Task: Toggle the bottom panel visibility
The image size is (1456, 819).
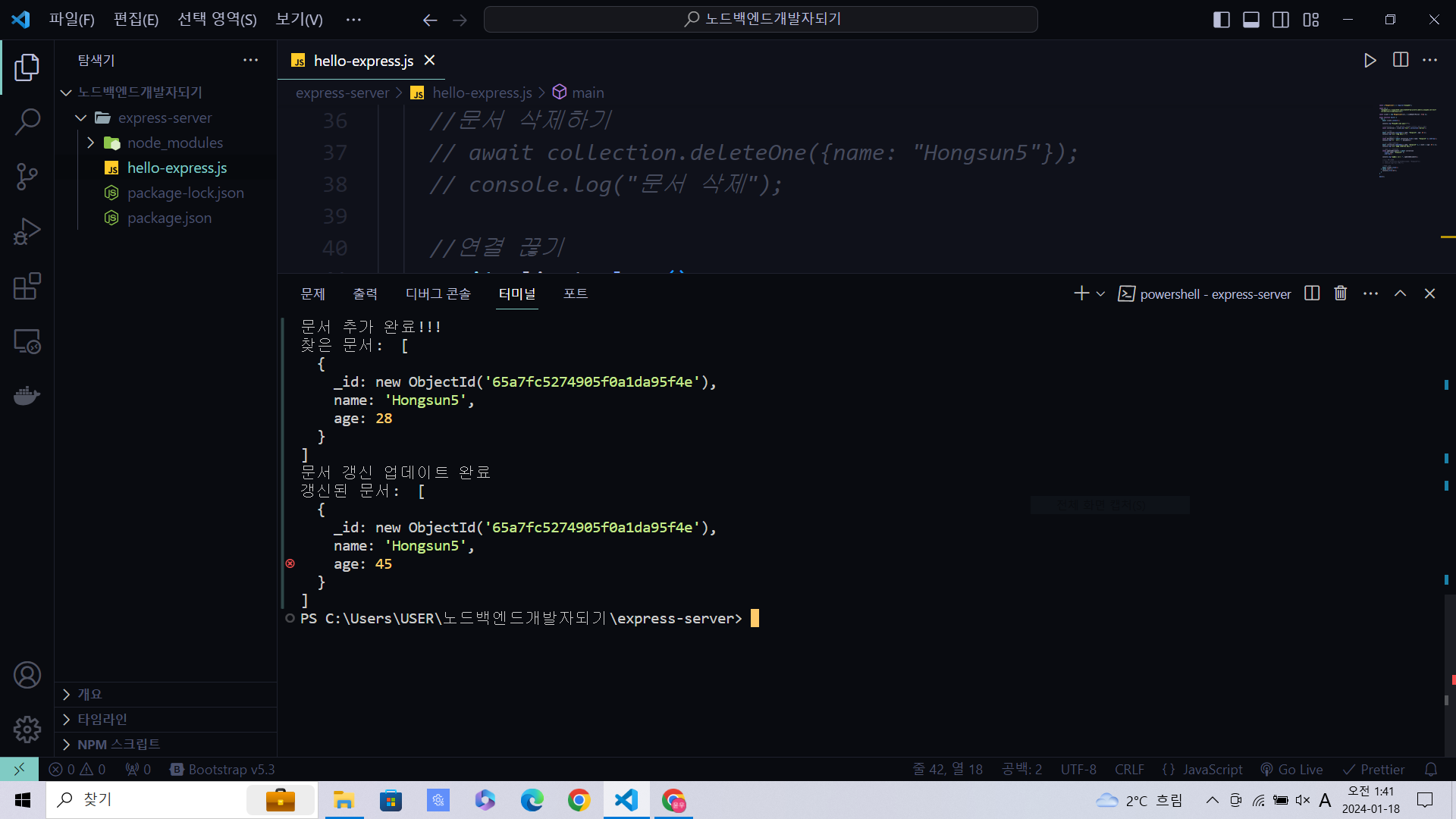Action: pos(1251,20)
